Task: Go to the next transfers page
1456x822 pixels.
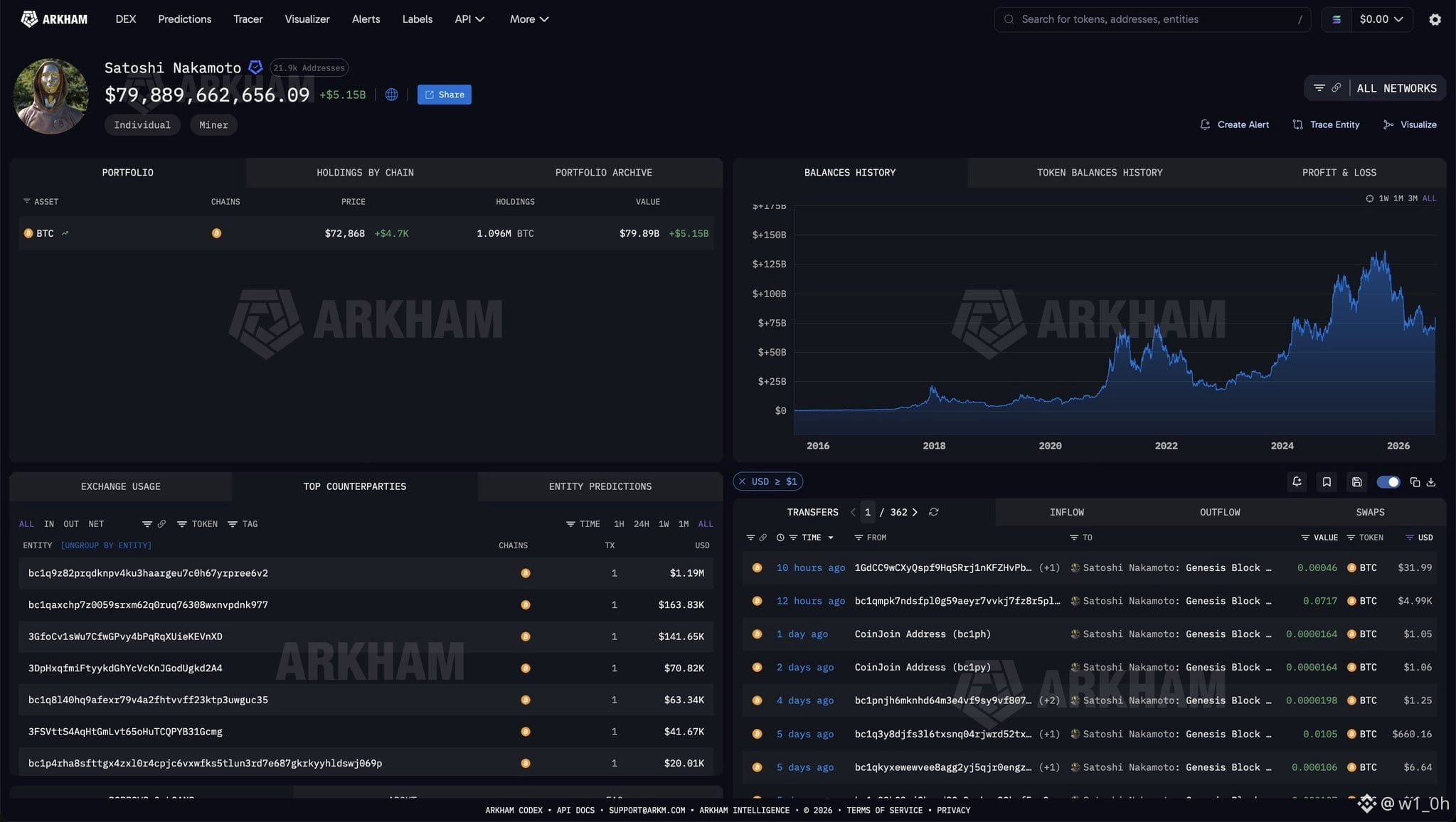Action: (915, 512)
